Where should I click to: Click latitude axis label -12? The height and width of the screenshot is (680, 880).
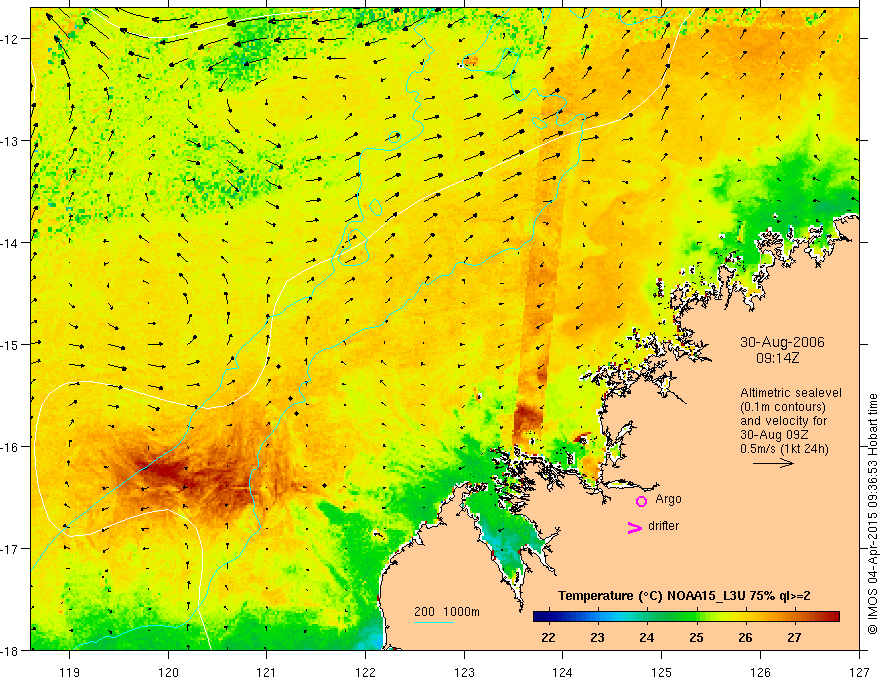[x=10, y=39]
